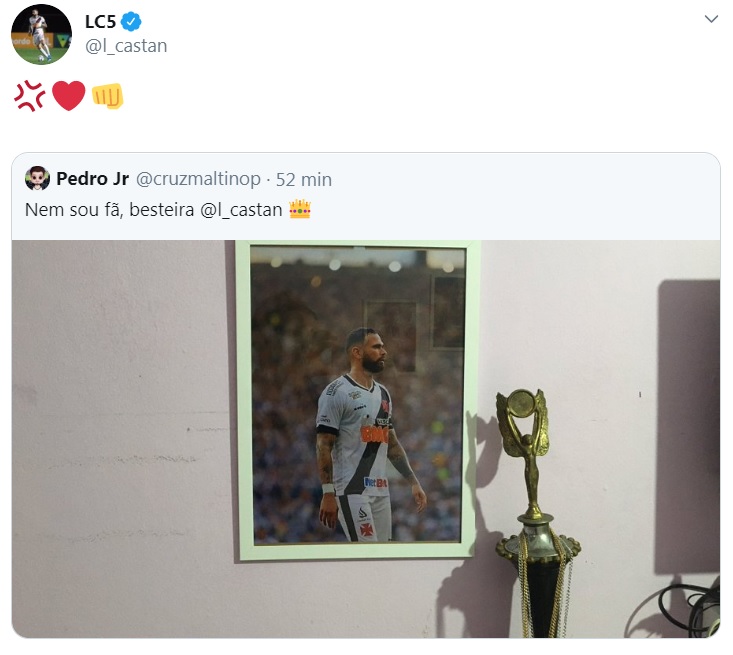
Task: Open the tweet options chevron menu
Action: (711, 19)
